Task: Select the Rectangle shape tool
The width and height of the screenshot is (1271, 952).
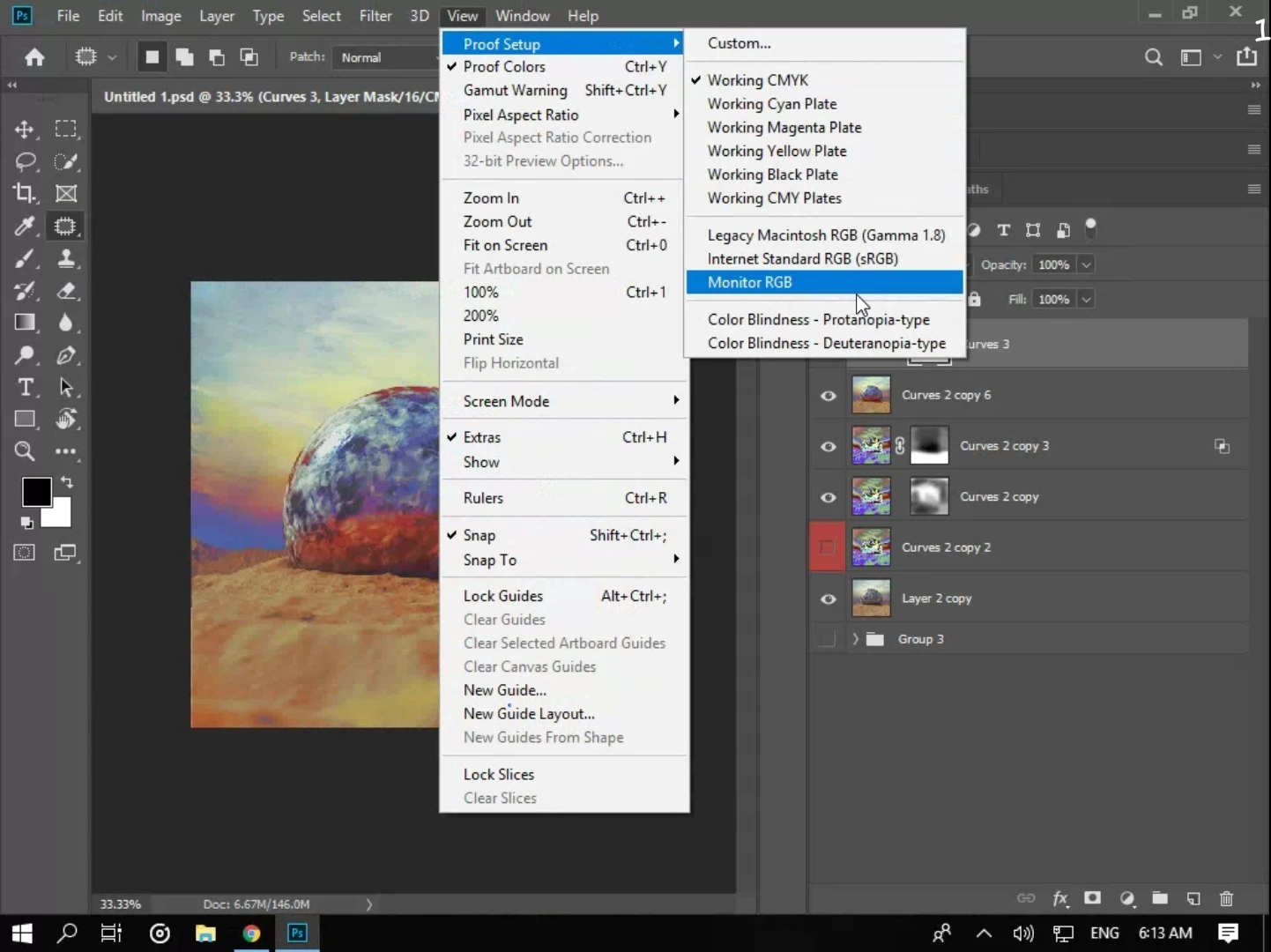Action: click(25, 419)
